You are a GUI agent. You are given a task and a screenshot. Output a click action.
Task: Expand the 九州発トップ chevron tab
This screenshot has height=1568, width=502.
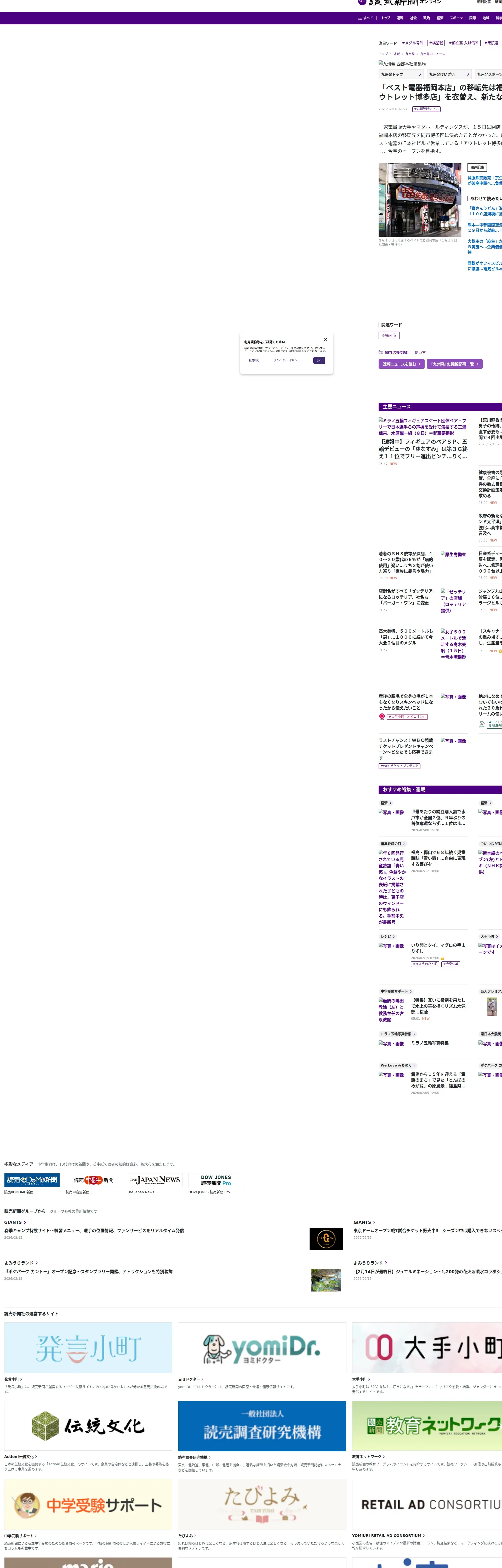pyautogui.click(x=420, y=74)
